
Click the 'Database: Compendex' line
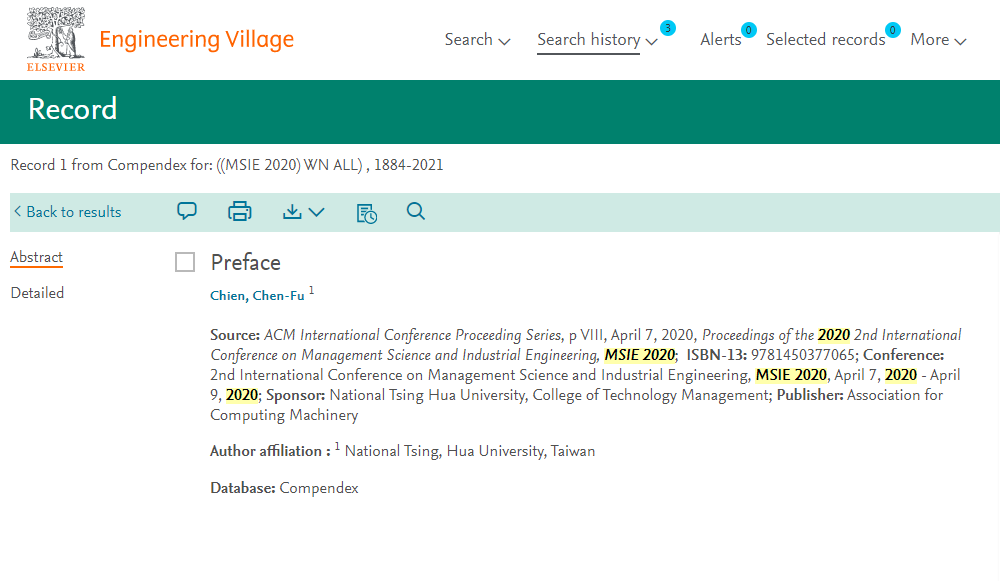pyautogui.click(x=284, y=489)
